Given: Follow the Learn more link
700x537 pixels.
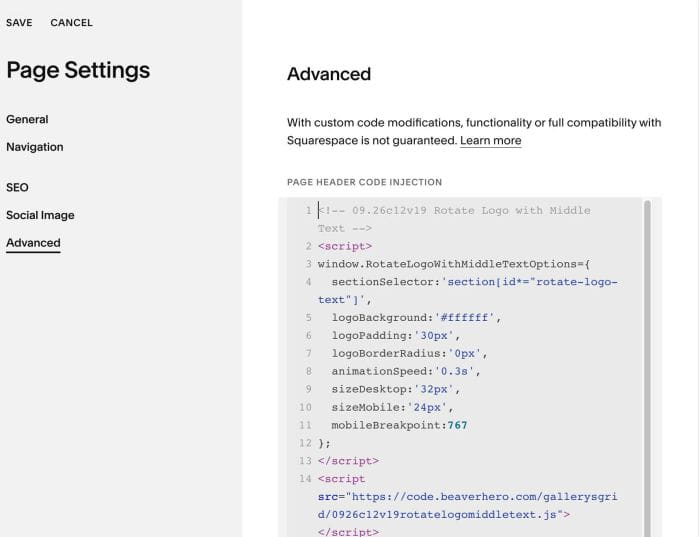Looking at the screenshot, I should (491, 141).
